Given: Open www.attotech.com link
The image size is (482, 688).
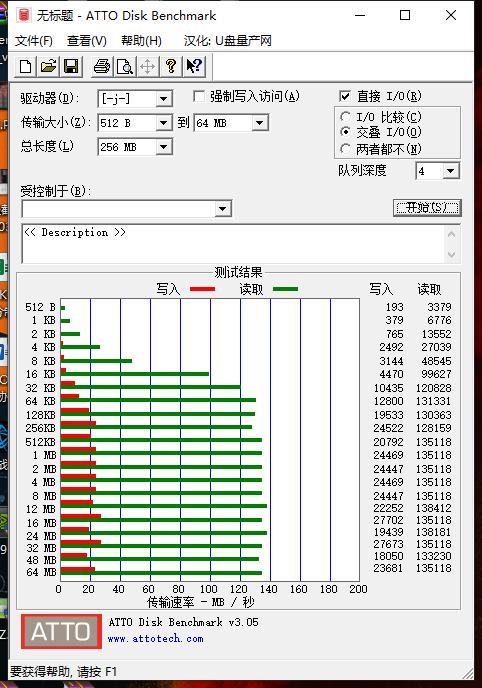Looking at the screenshot, I should [155, 638].
